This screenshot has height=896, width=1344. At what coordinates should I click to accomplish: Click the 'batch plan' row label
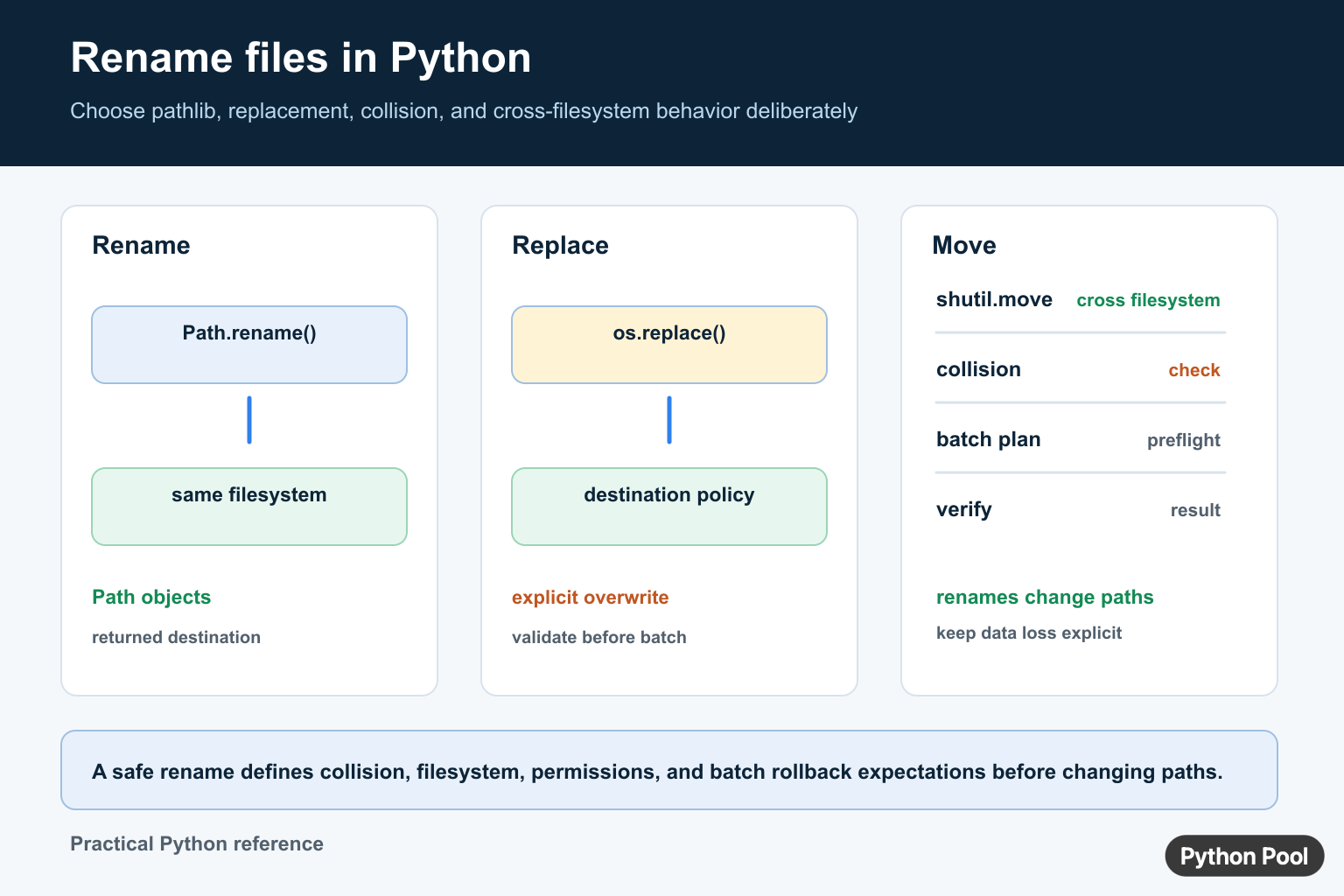click(988, 439)
